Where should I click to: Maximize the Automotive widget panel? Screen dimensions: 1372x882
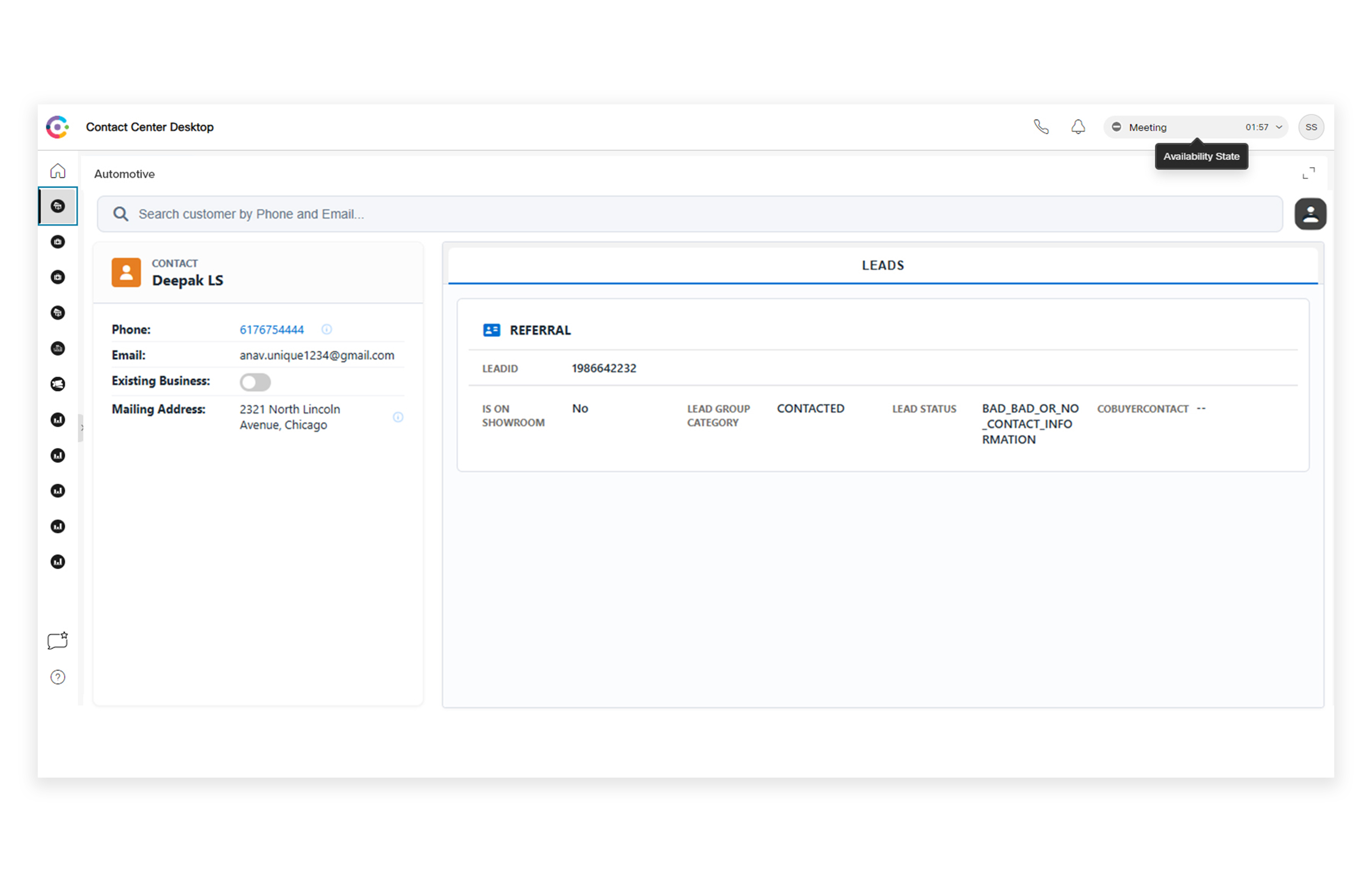pyautogui.click(x=1308, y=173)
